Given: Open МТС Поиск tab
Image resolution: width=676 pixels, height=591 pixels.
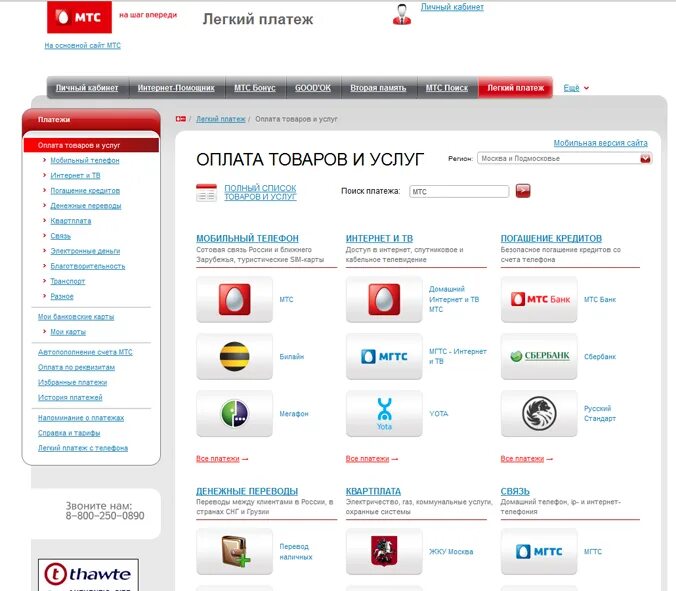Looking at the screenshot, I should (x=447, y=88).
